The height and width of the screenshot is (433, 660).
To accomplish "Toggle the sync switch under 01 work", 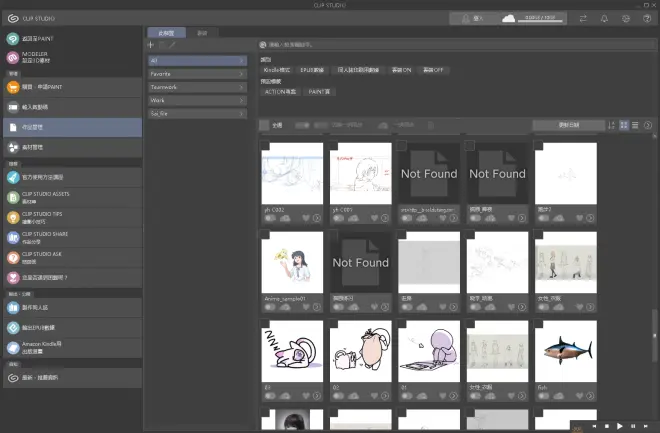I will 407,396.
